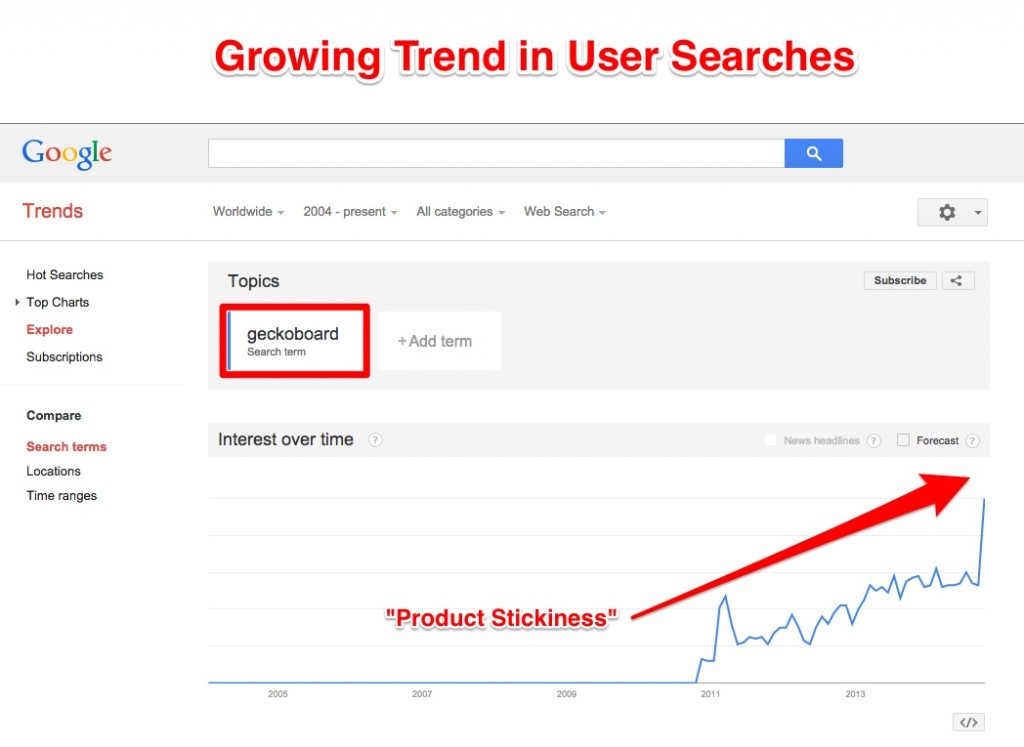Click the Google logo
Image resolution: width=1024 pixels, height=747 pixels.
[64, 152]
